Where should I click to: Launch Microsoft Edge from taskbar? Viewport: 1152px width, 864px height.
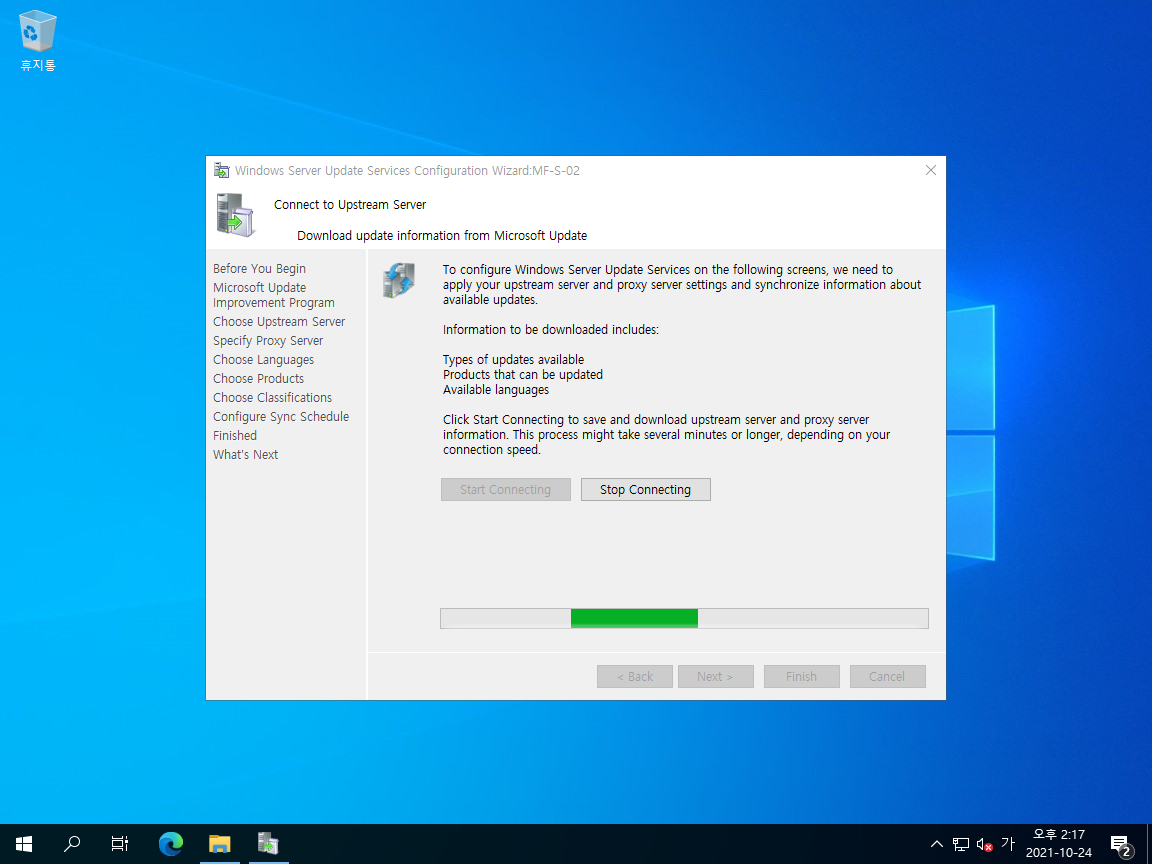coord(171,843)
